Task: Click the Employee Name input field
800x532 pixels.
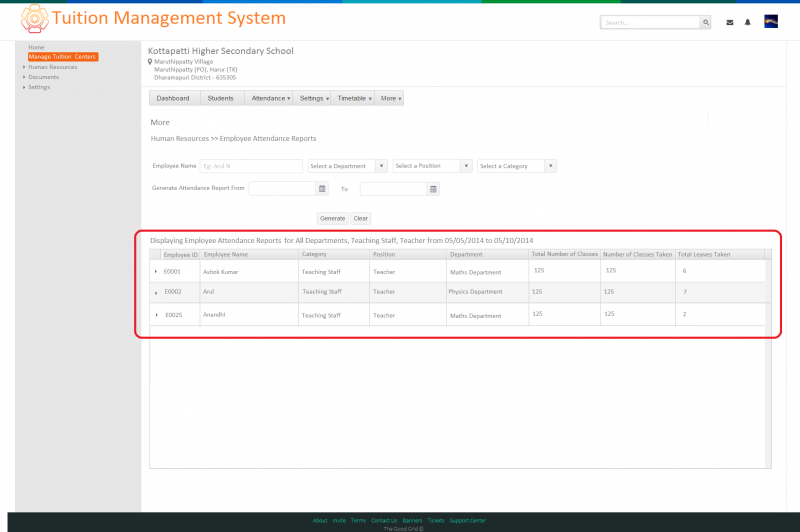Action: point(251,166)
